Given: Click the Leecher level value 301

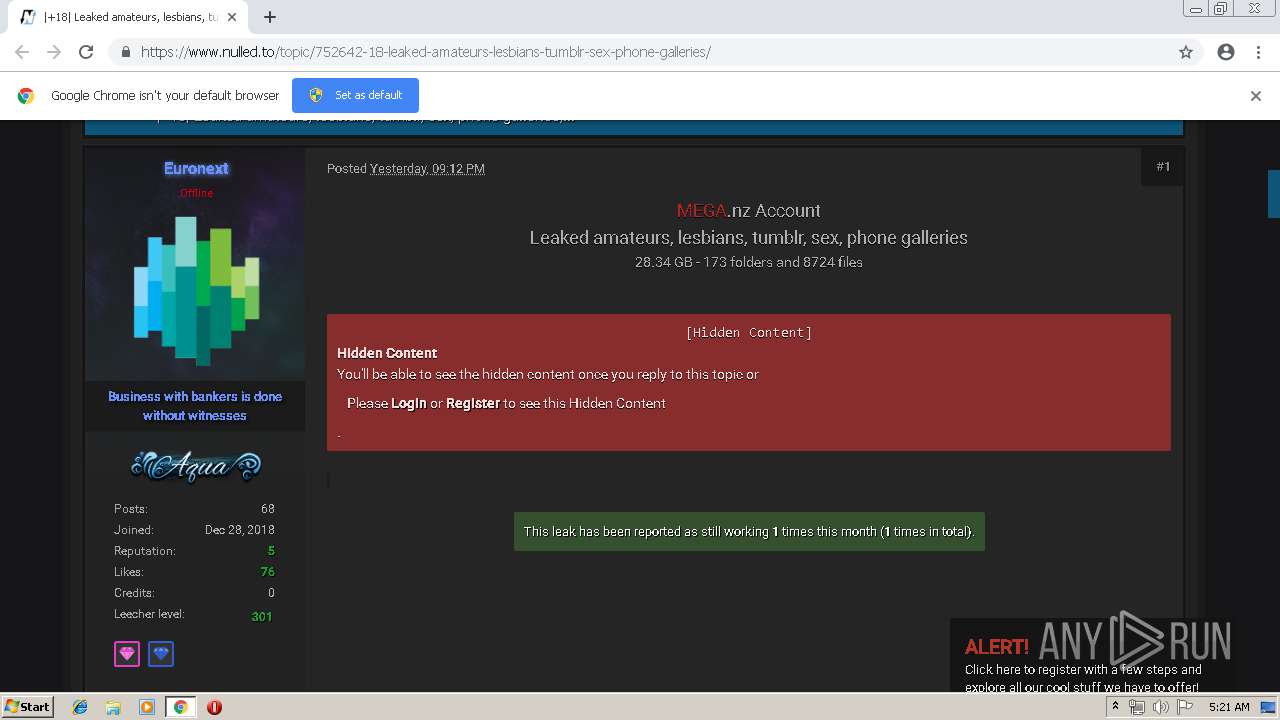Looking at the screenshot, I should pyautogui.click(x=262, y=616).
